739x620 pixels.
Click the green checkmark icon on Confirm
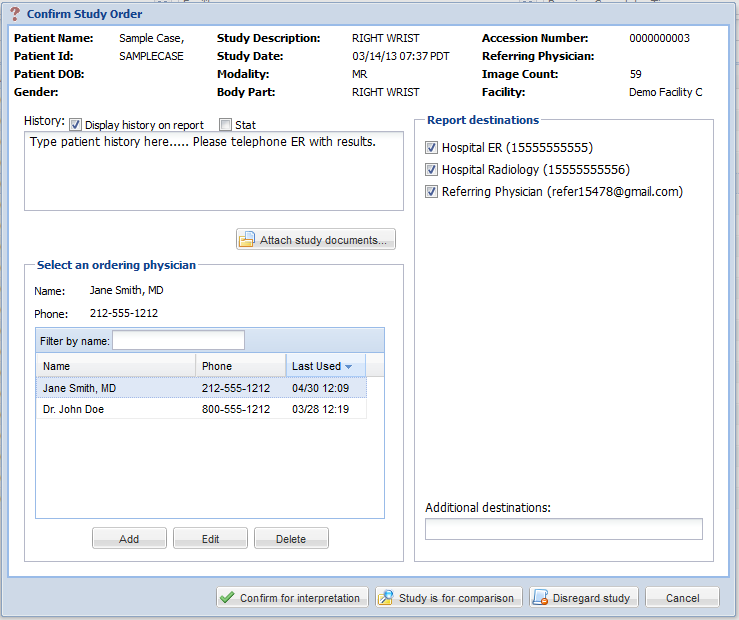pyautogui.click(x=227, y=597)
